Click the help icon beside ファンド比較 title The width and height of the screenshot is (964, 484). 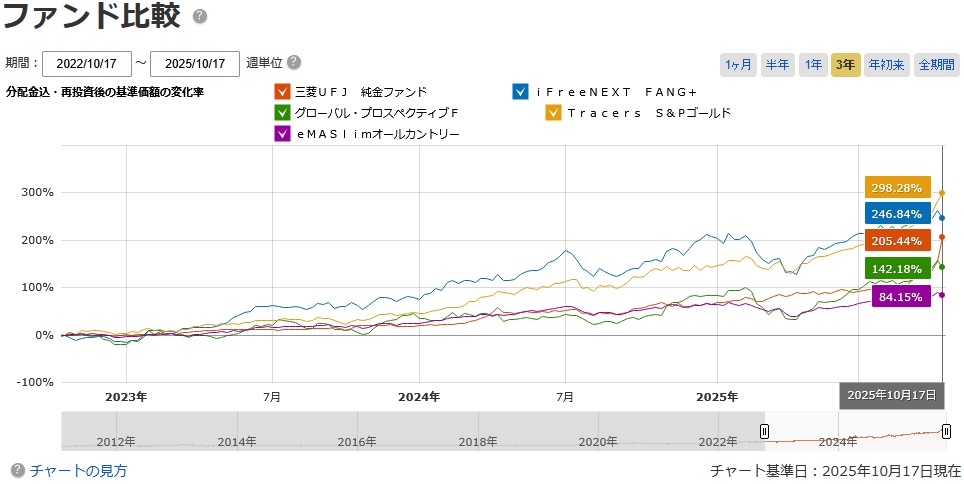200,17
